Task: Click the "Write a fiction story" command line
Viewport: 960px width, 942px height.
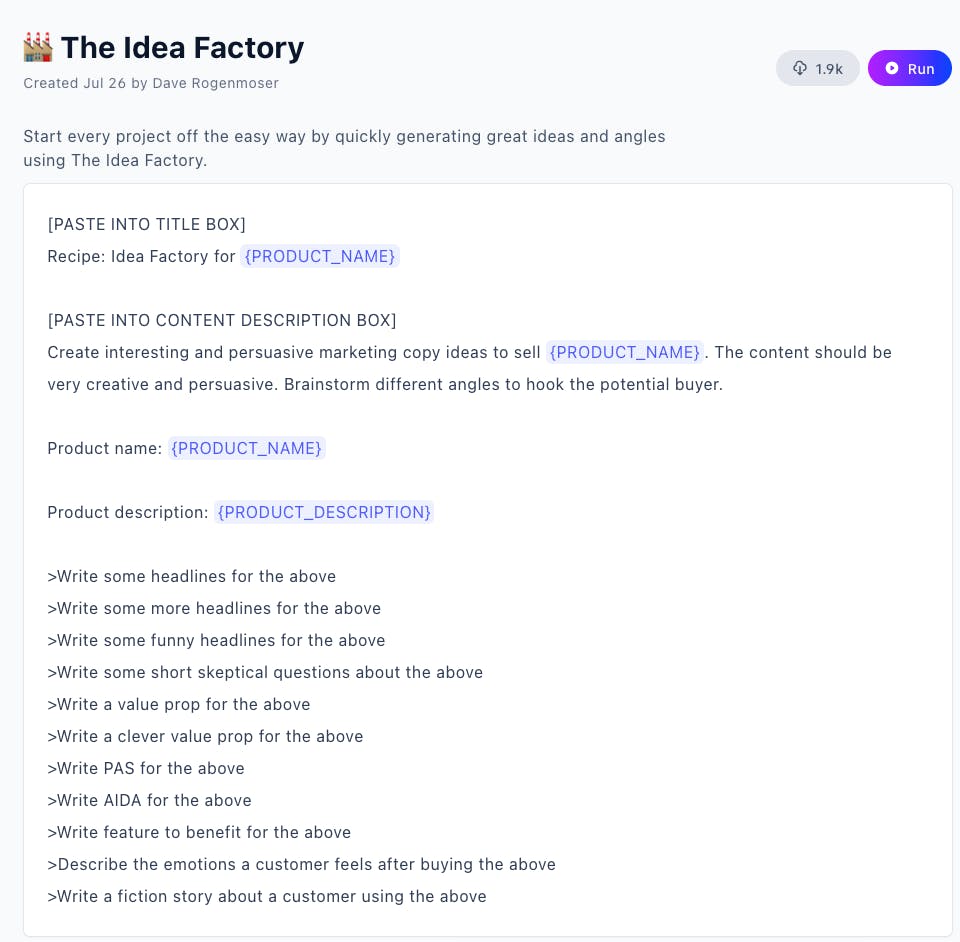Action: pyautogui.click(x=267, y=897)
